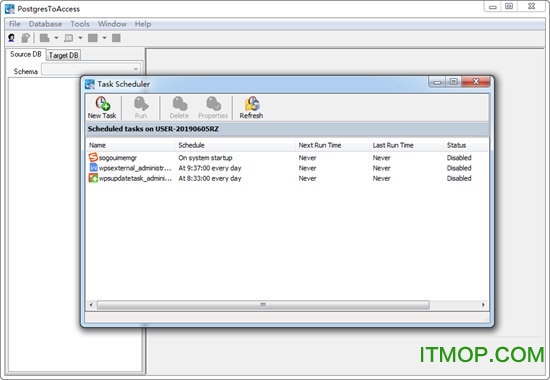Sort tasks by the Schedule column header
This screenshot has width=550, height=380.
(x=191, y=145)
